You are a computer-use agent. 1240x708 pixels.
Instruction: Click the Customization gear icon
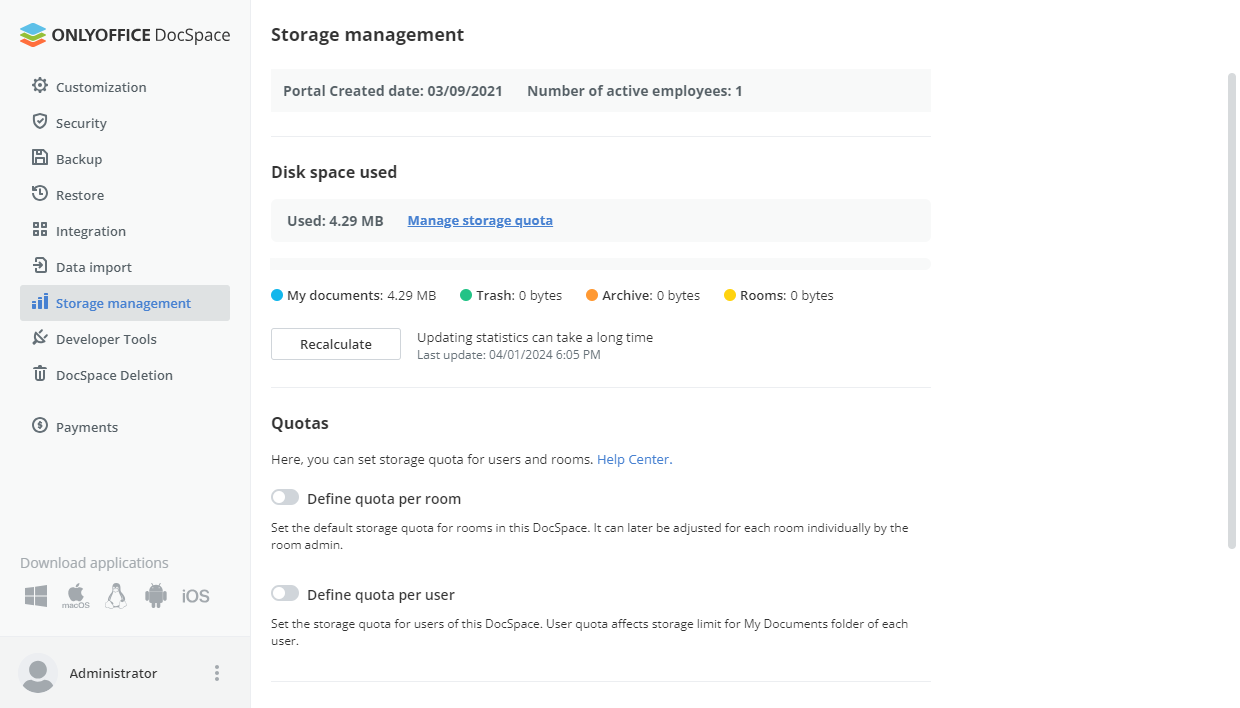[x=40, y=86]
